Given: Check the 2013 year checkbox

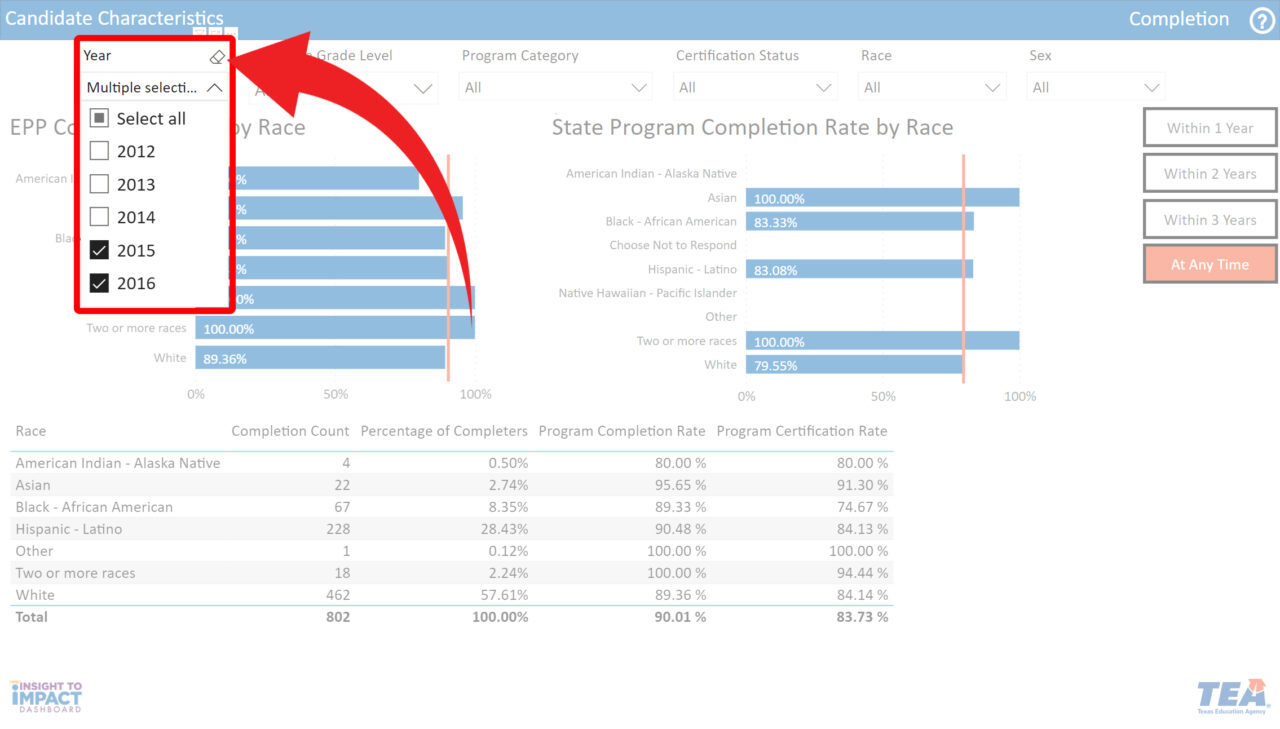Looking at the screenshot, I should point(99,184).
